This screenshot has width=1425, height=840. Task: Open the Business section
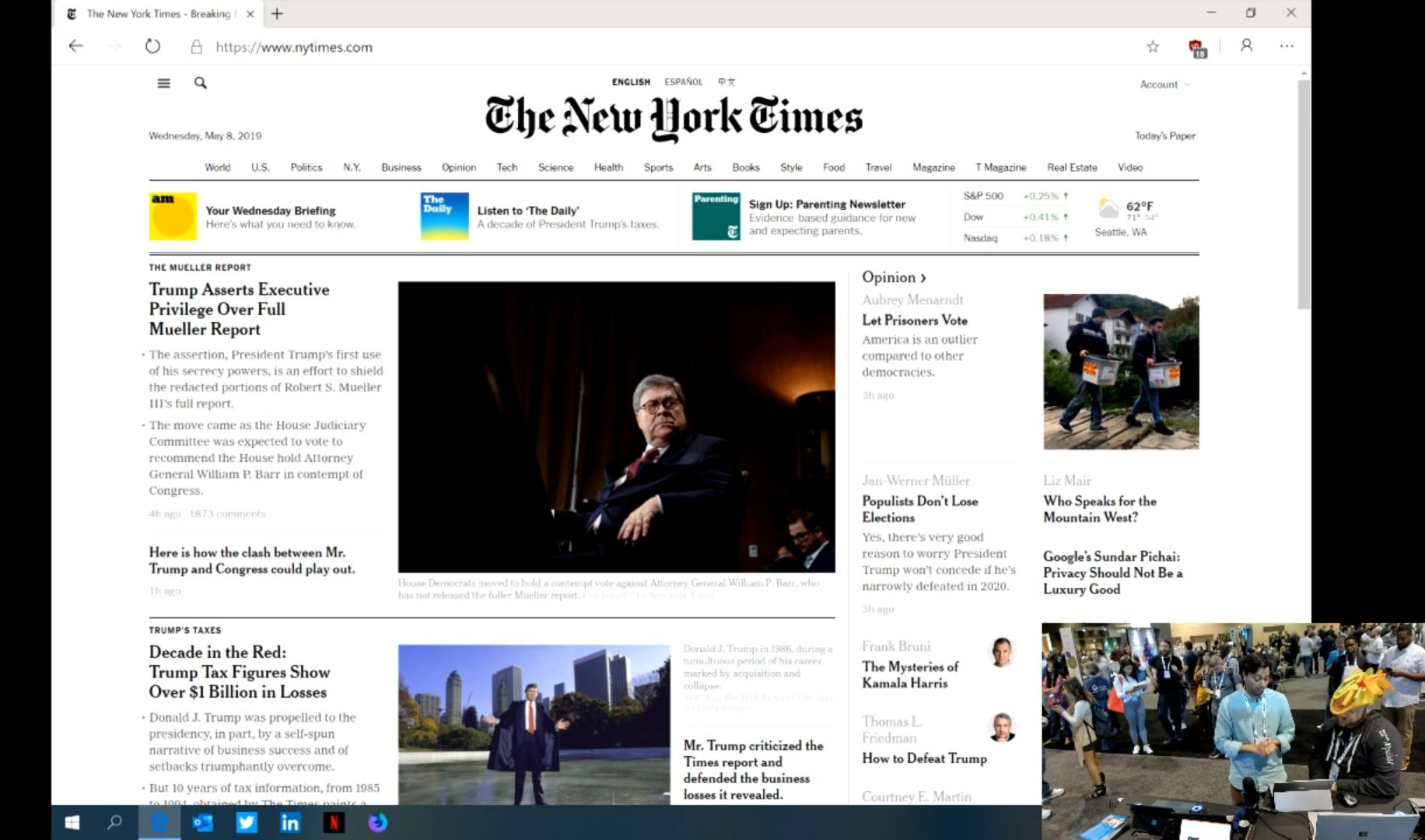point(401,167)
